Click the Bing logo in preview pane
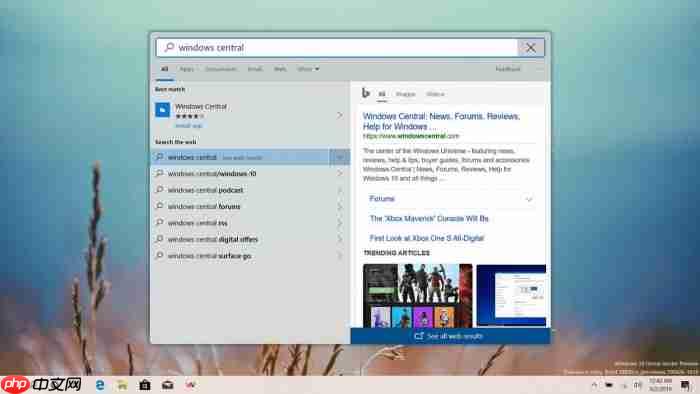The image size is (700, 394). (x=366, y=93)
